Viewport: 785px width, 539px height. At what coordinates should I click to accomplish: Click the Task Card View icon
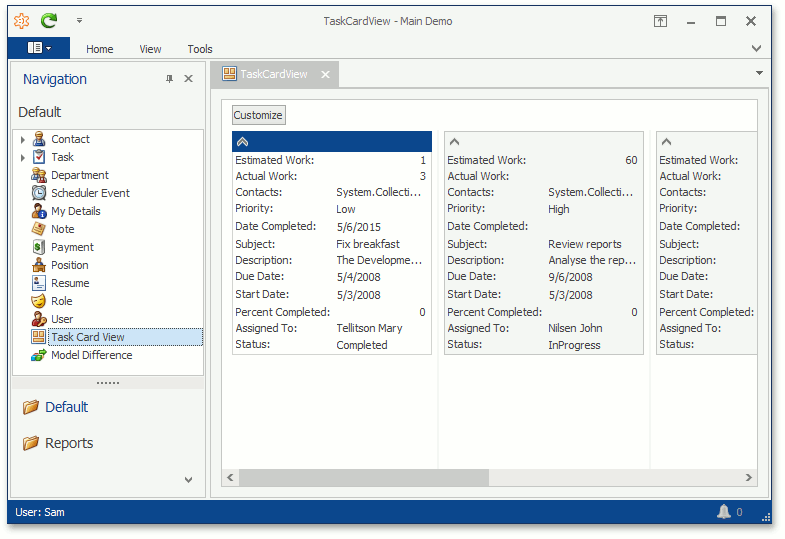[x=39, y=337]
